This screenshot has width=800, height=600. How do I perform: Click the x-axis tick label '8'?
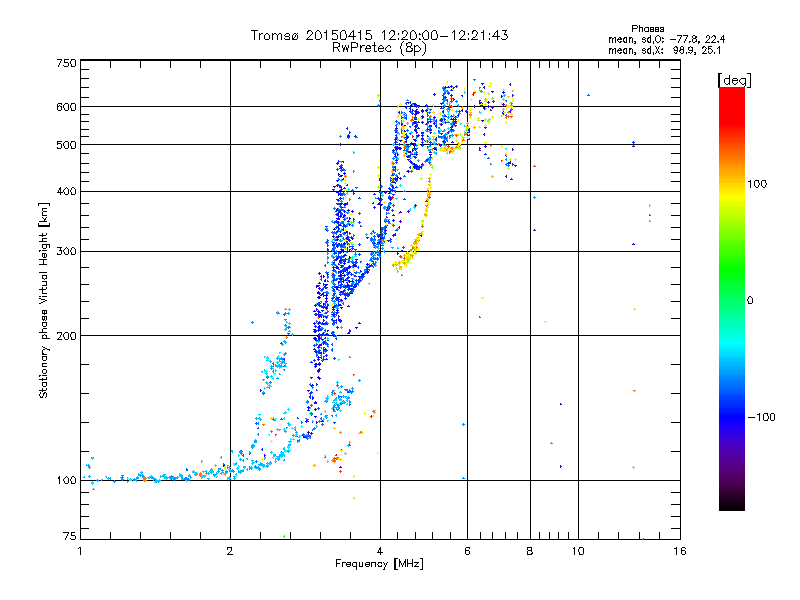530,551
